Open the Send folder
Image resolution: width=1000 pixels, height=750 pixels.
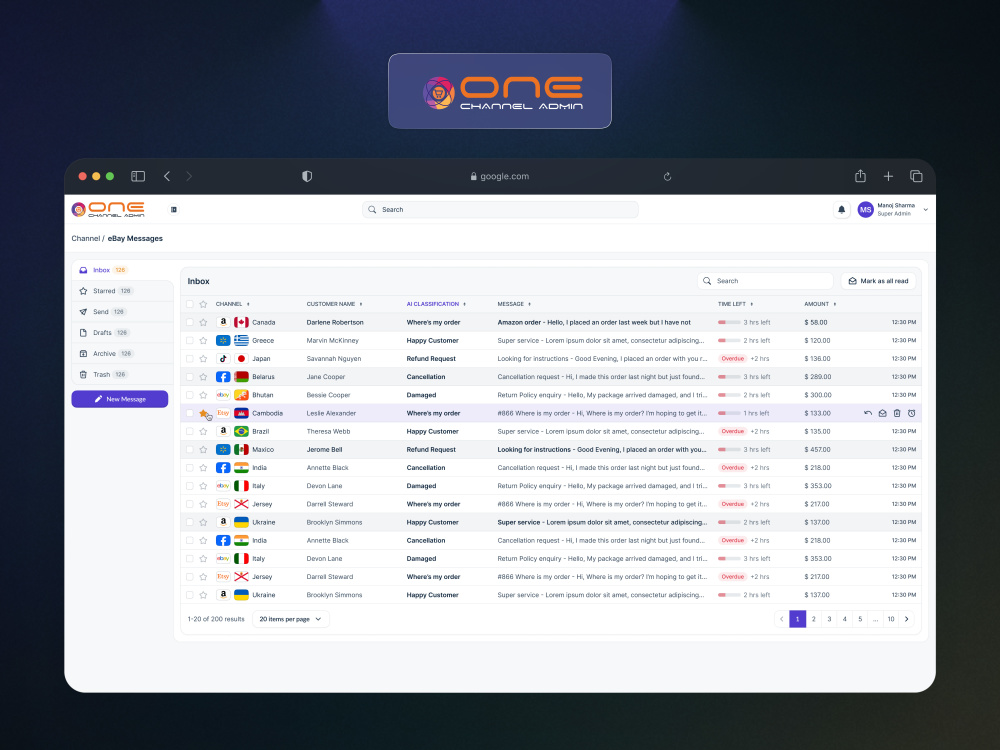click(x=122, y=312)
